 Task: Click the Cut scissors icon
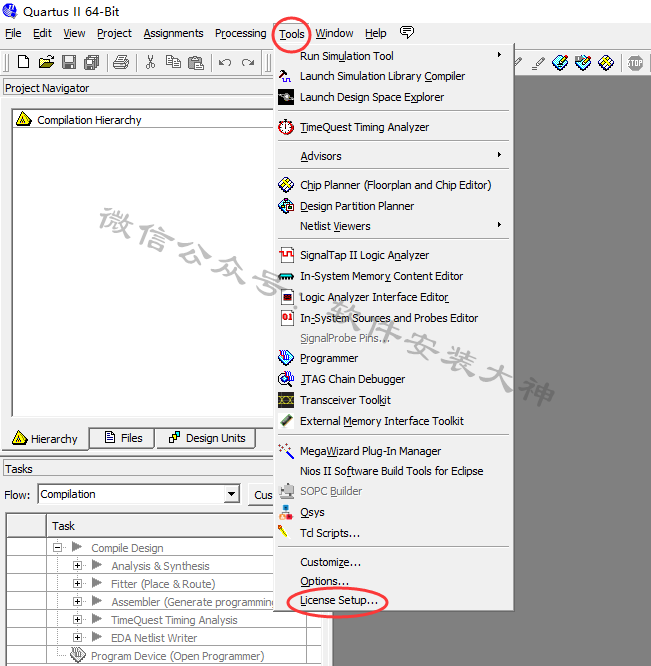click(x=150, y=62)
